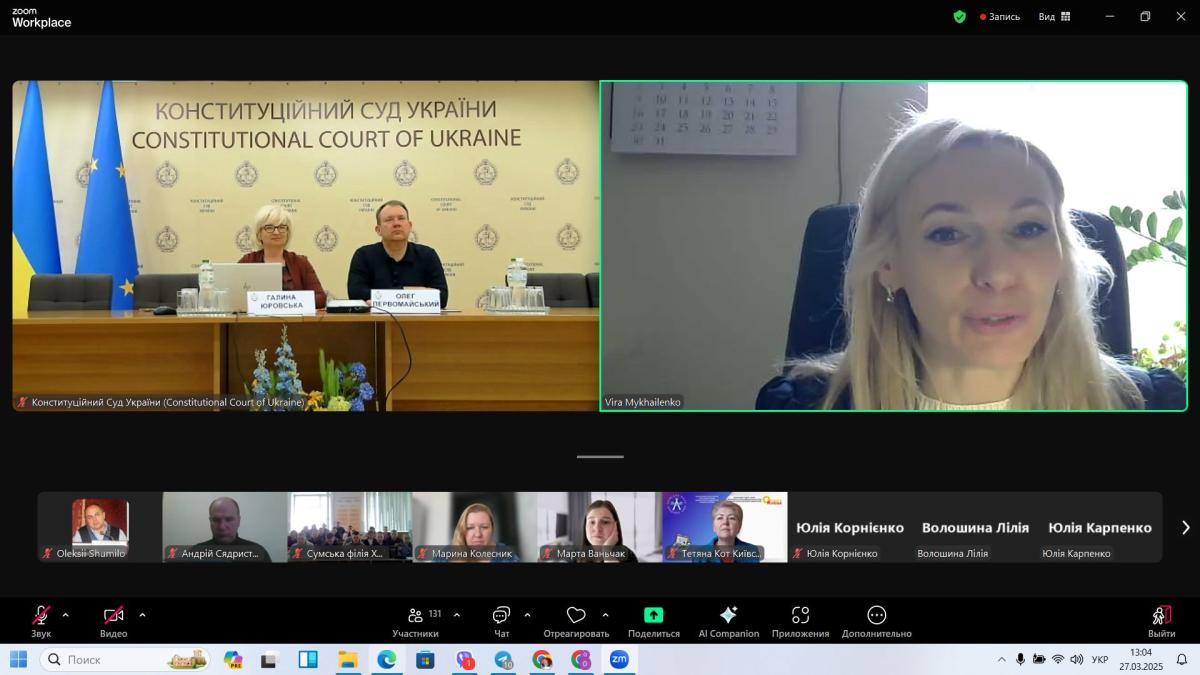Click the React heart icon

576,620
